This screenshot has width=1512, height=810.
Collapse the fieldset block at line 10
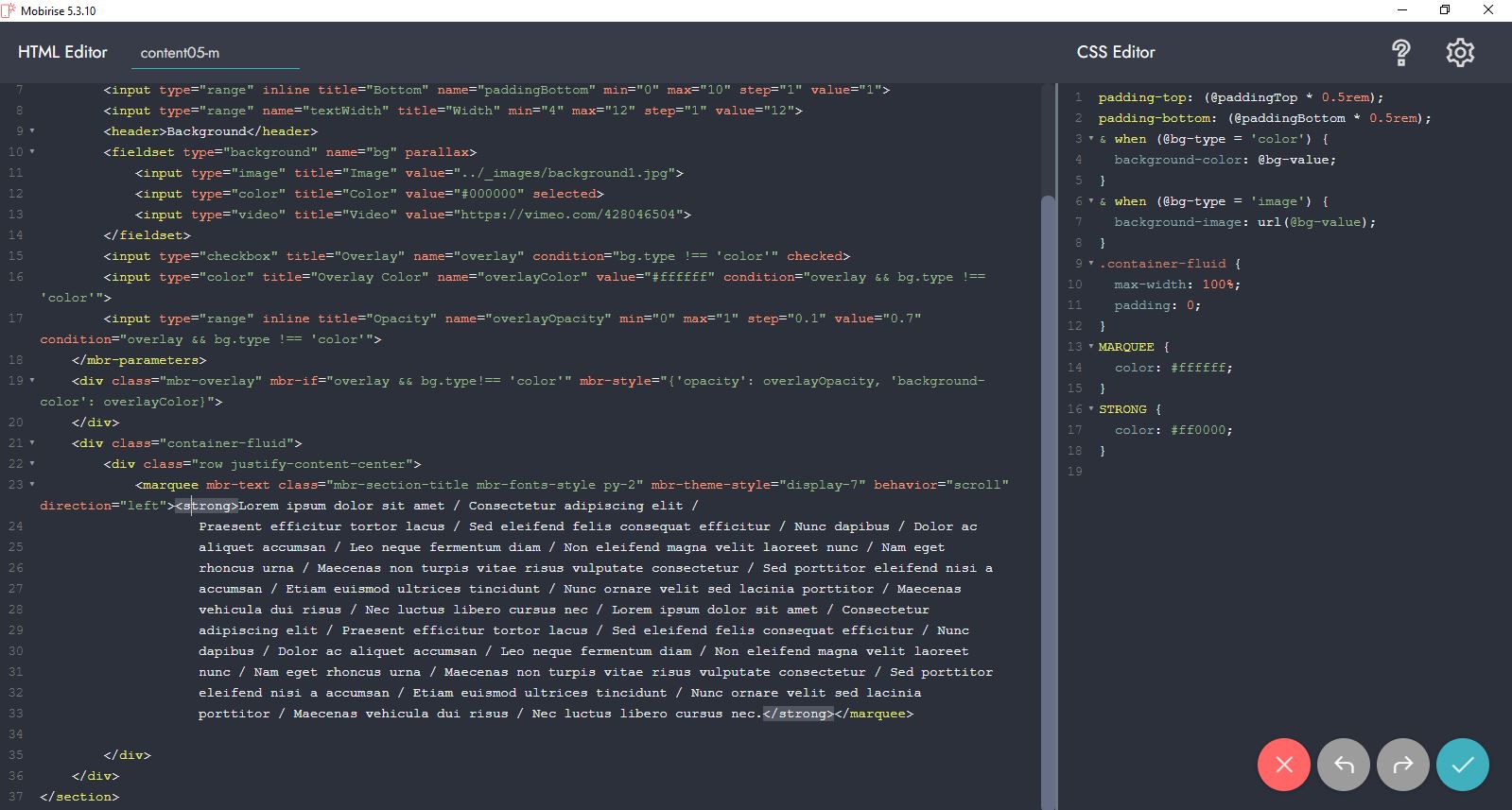32,152
